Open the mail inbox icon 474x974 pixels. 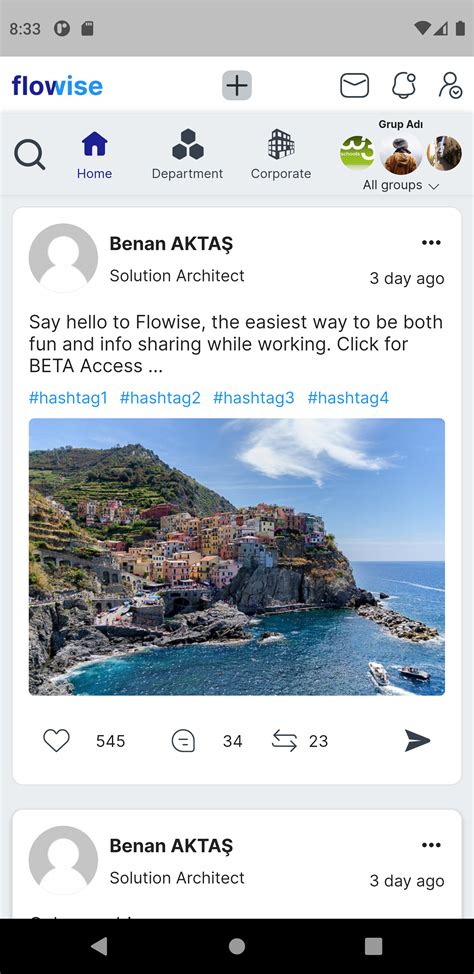point(354,85)
